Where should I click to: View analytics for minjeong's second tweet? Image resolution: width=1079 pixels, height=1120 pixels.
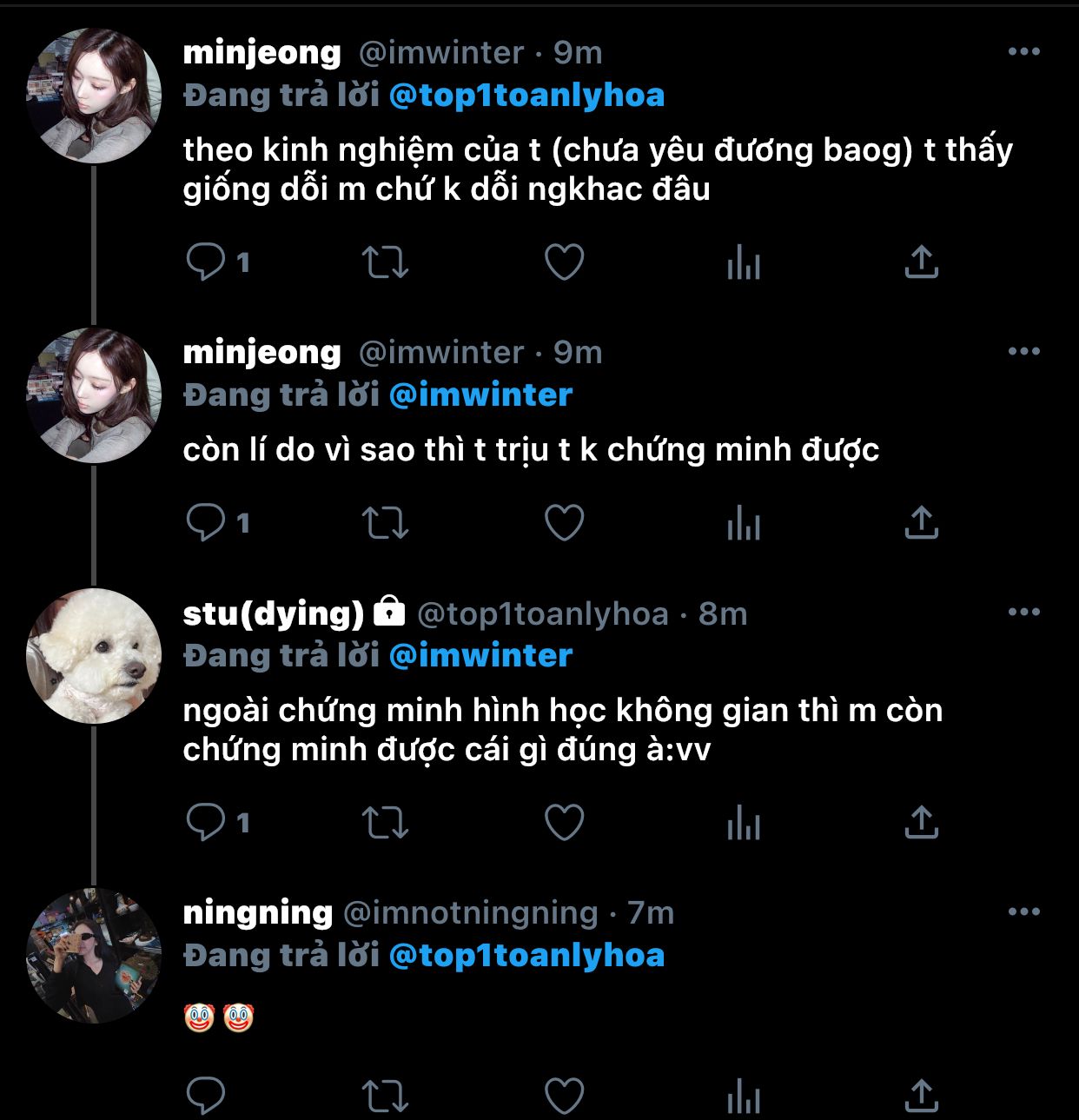coord(743,523)
